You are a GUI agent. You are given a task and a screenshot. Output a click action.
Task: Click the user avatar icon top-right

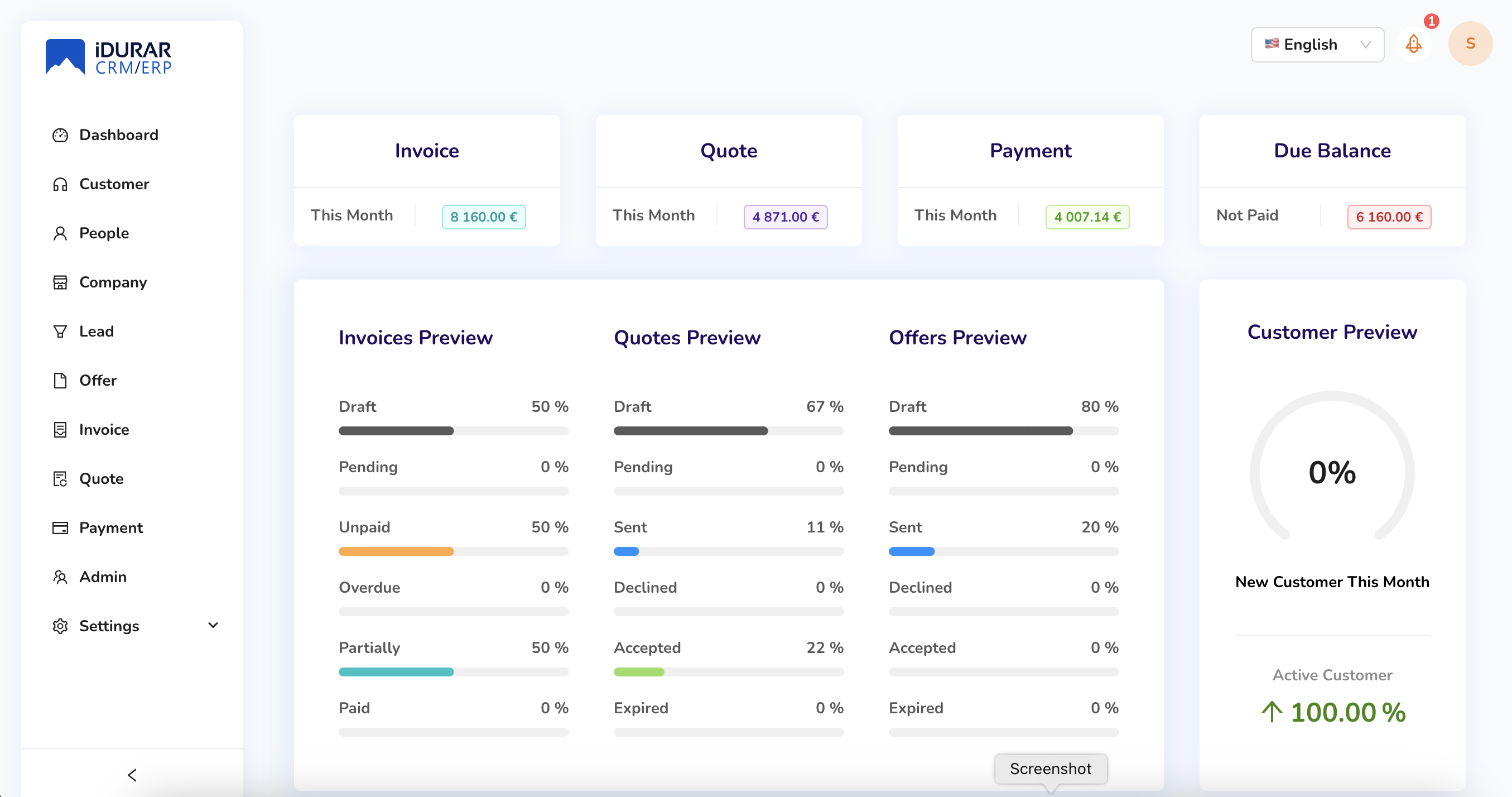pos(1470,43)
